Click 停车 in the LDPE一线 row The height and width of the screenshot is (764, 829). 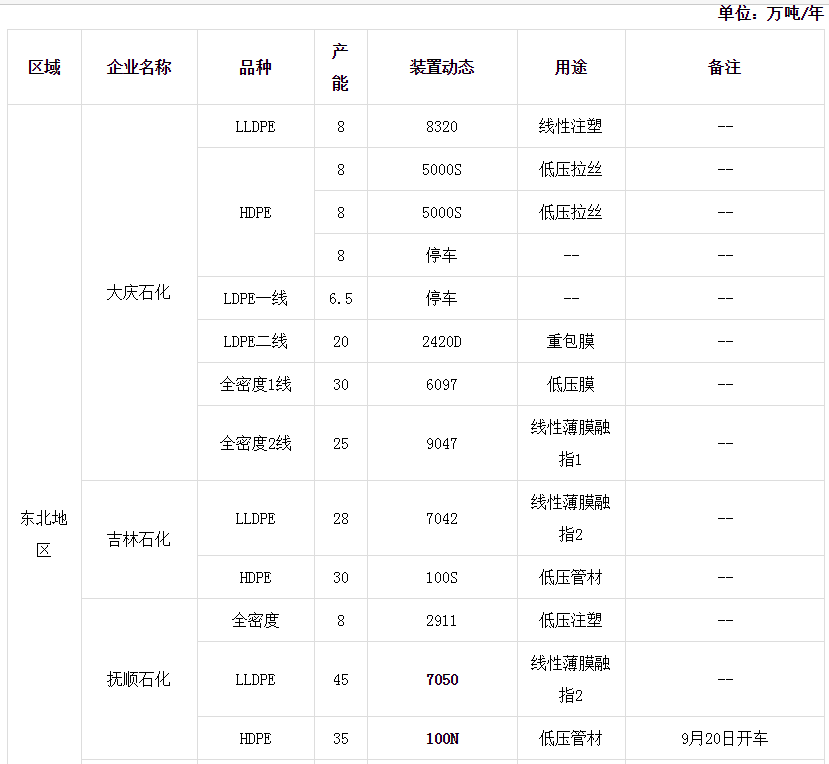pos(442,298)
